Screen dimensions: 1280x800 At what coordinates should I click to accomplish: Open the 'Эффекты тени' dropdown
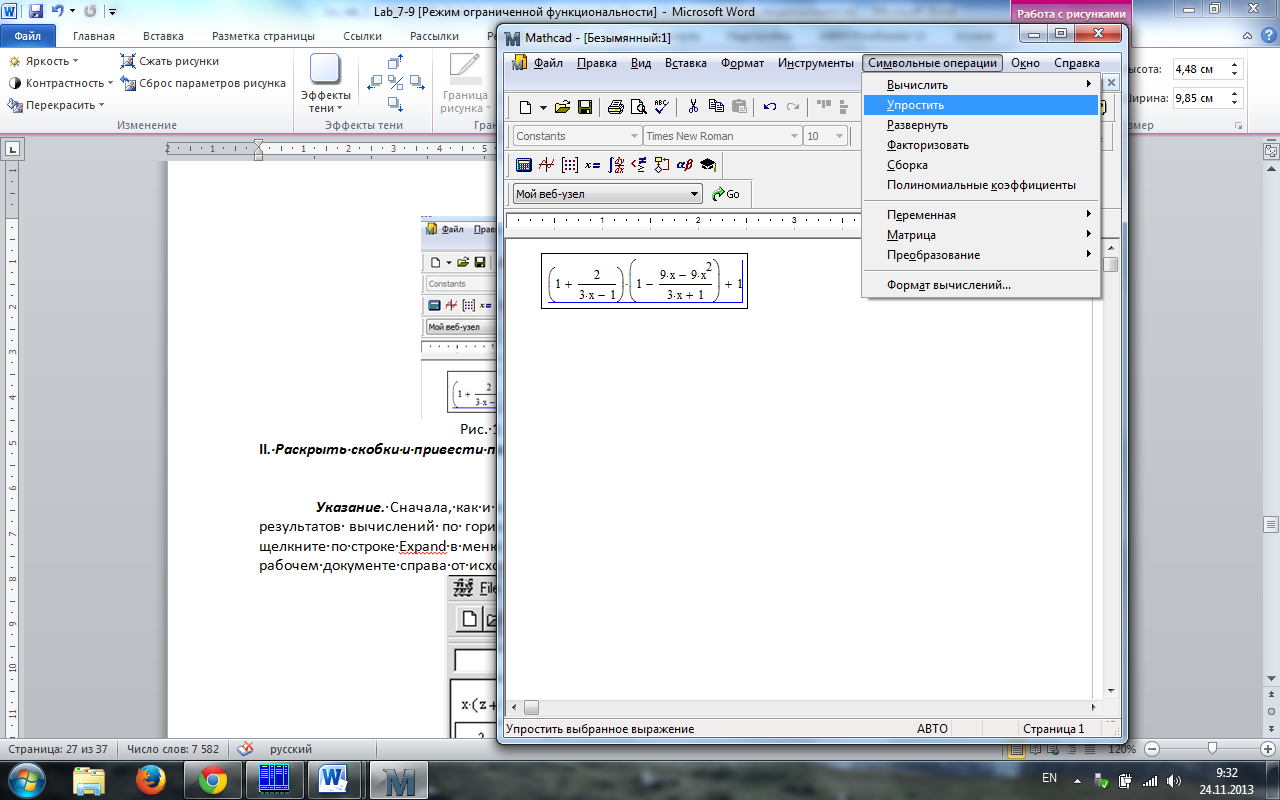coord(326,83)
